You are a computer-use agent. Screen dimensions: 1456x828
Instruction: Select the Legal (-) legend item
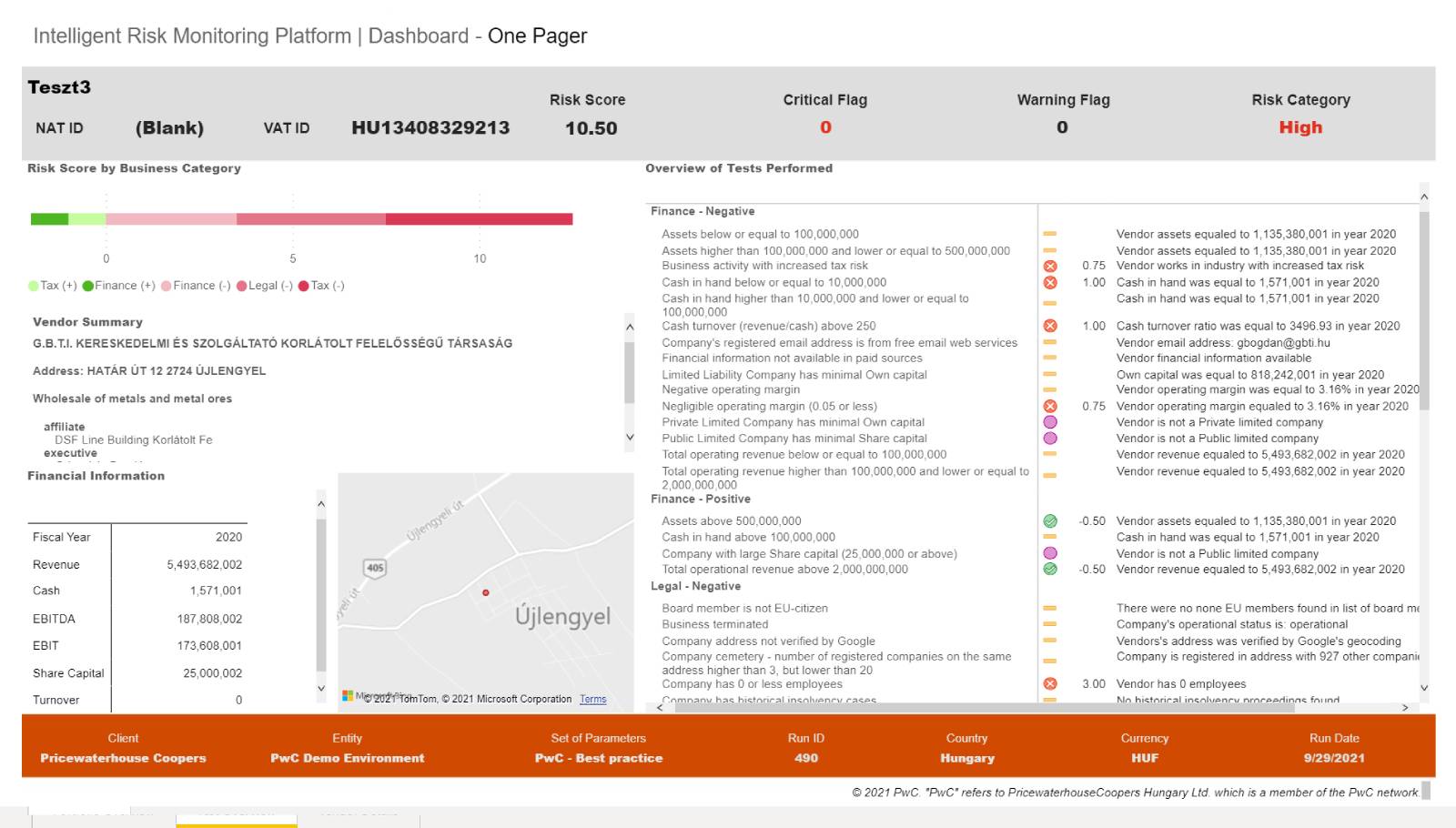tap(264, 286)
